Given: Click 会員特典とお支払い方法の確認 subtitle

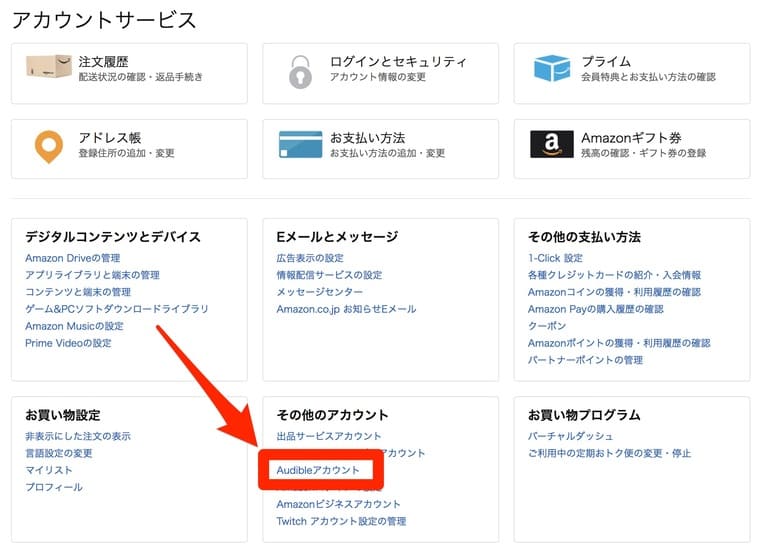Looking at the screenshot, I should (649, 77).
